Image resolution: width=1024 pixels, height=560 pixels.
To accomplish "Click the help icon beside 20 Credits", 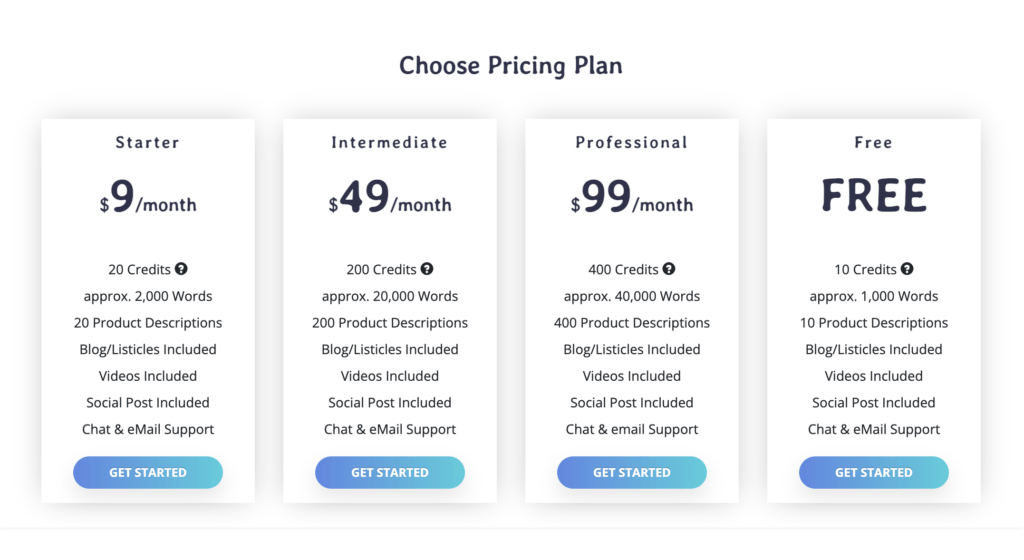I will (181, 269).
